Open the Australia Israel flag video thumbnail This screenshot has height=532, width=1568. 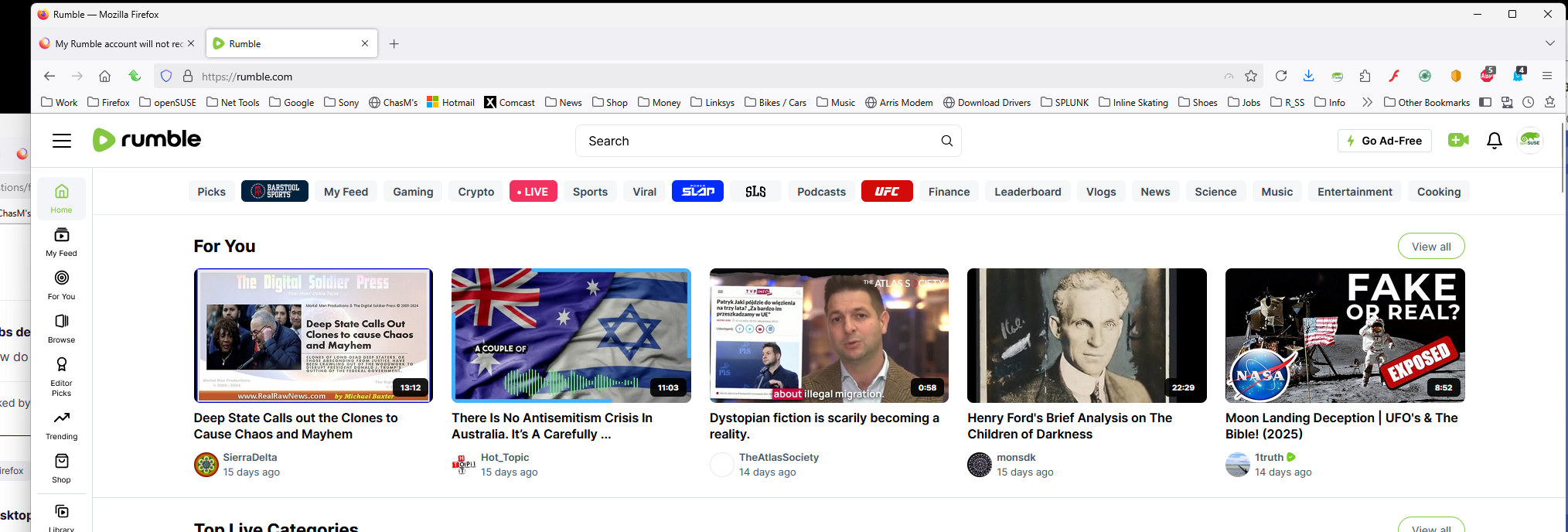[571, 336]
